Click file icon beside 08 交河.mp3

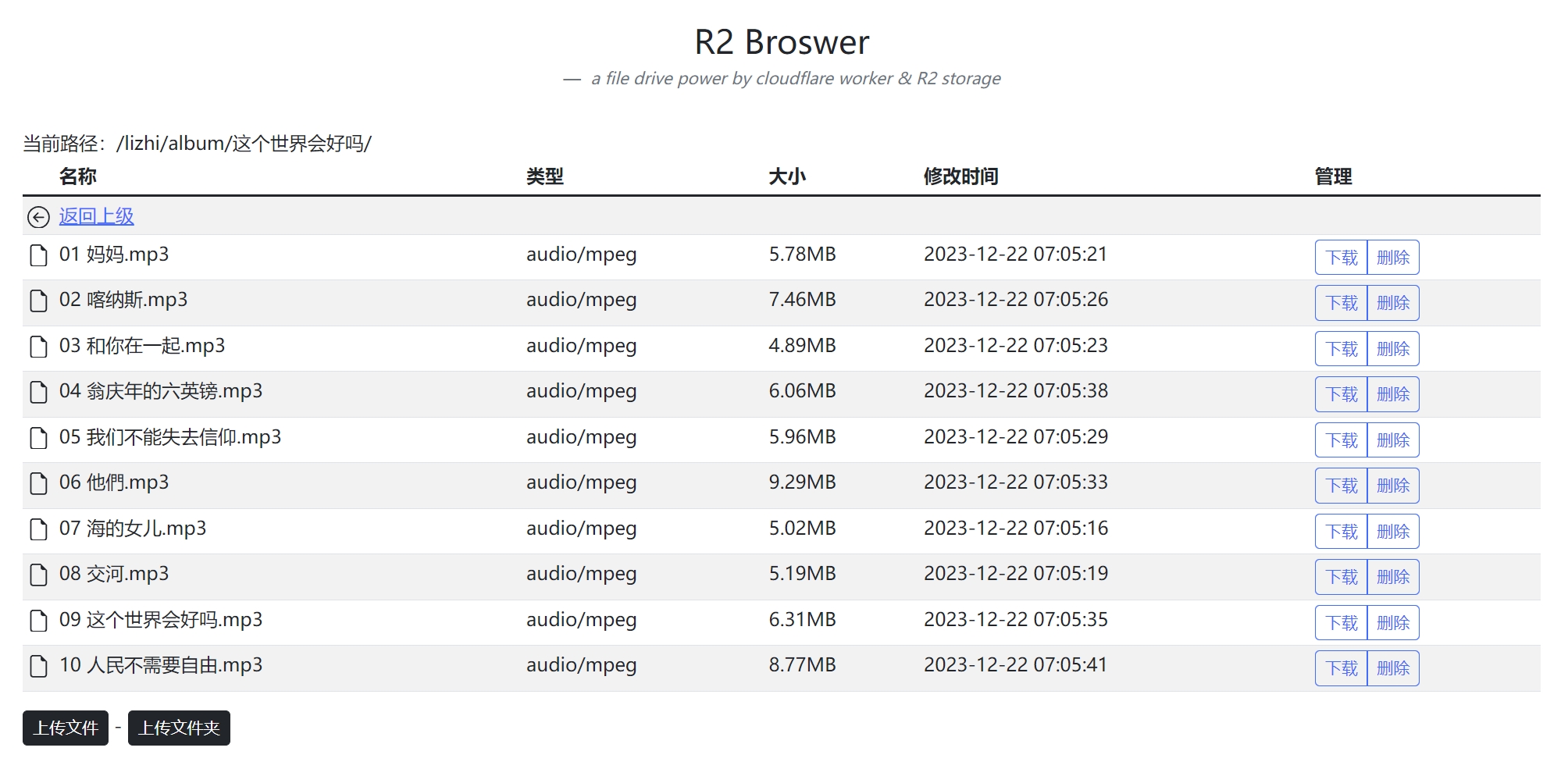pos(38,575)
